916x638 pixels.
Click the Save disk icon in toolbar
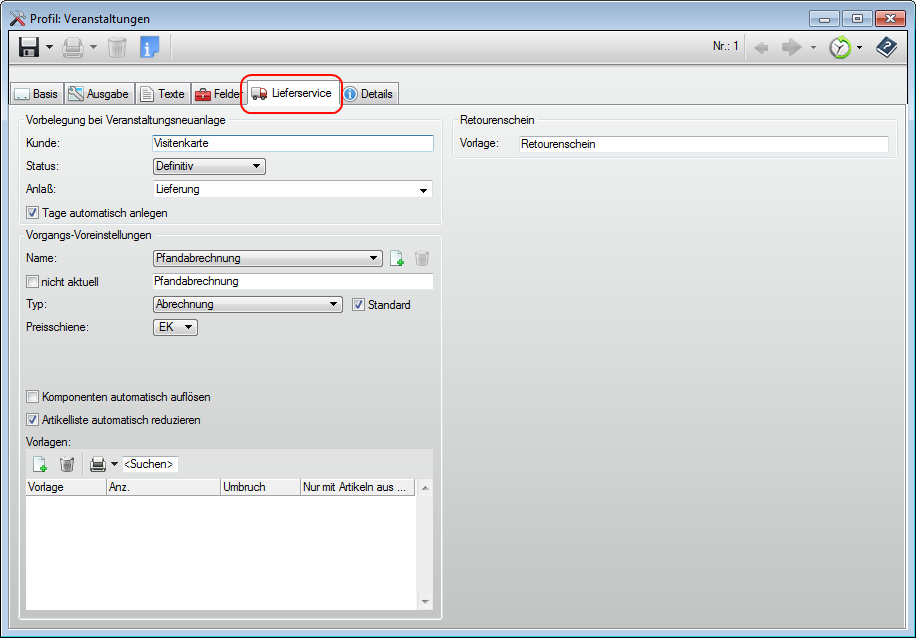click(28, 47)
